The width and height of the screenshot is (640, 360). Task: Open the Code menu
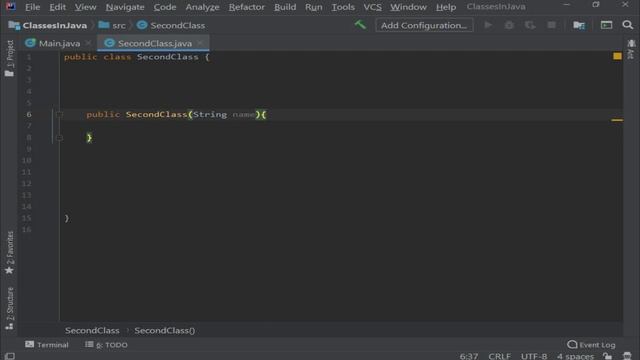pyautogui.click(x=165, y=7)
